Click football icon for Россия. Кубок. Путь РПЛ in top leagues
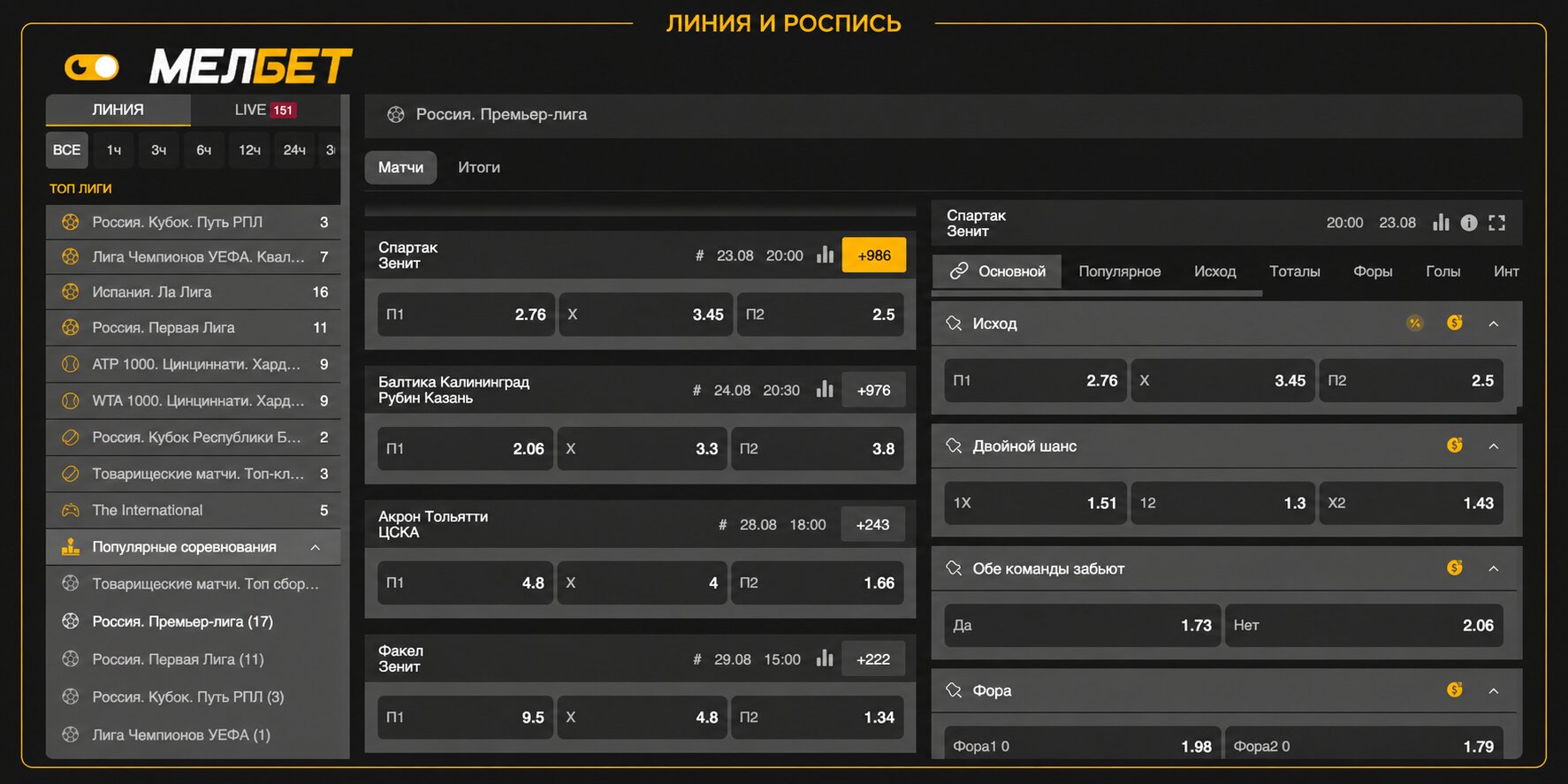Image resolution: width=1568 pixels, height=784 pixels. 70,223
